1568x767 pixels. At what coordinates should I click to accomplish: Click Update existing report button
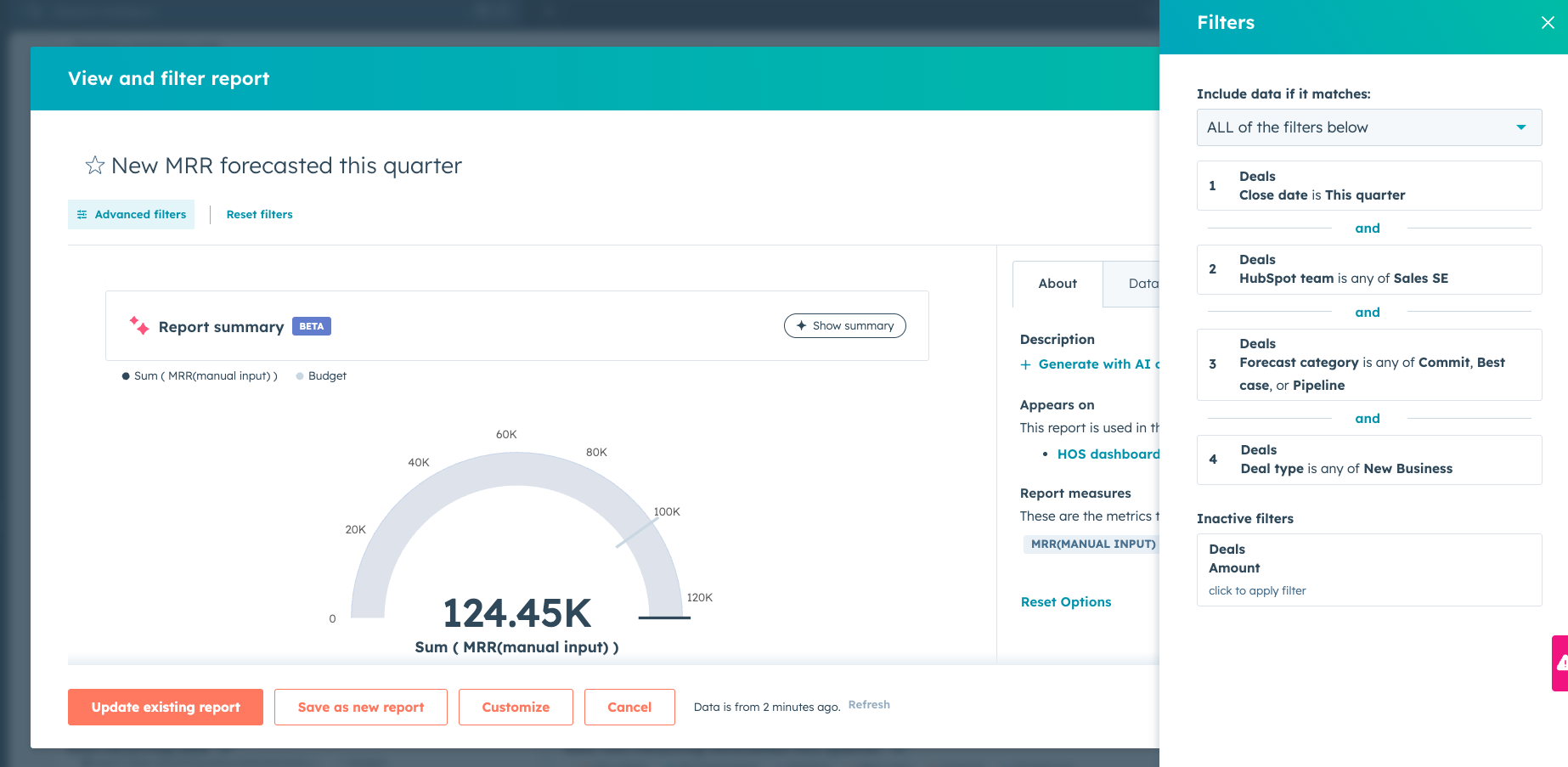point(166,707)
